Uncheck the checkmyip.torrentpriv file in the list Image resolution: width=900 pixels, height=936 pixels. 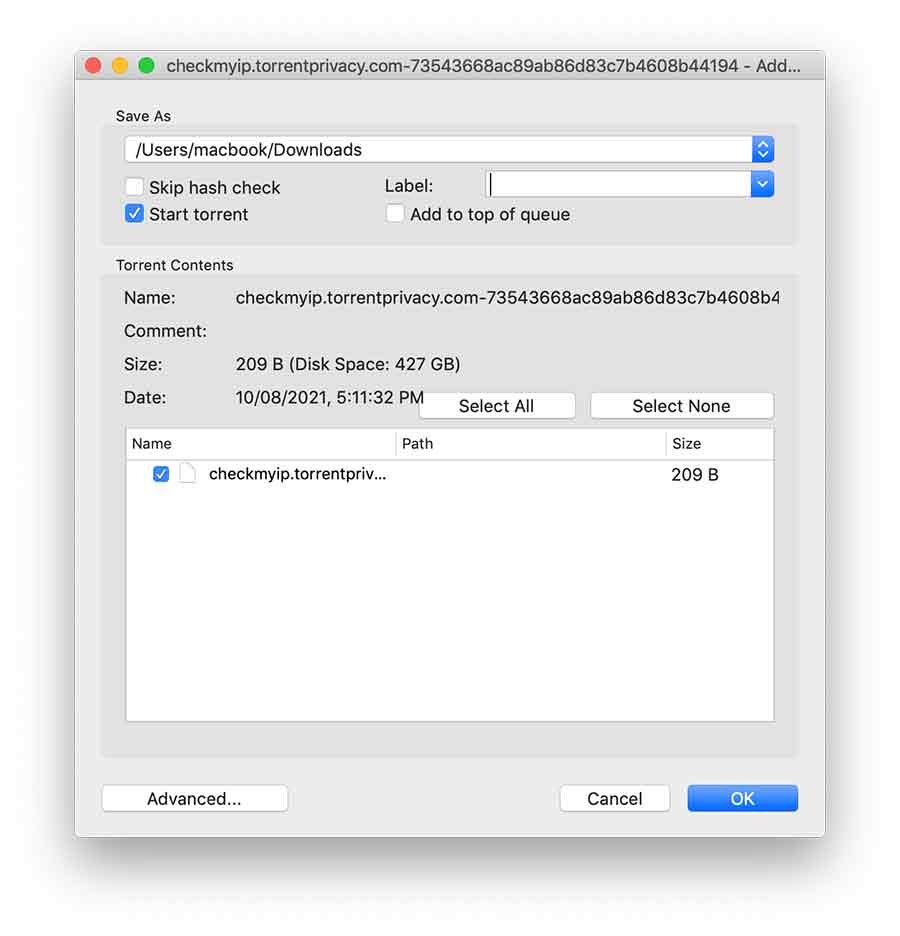(161, 474)
